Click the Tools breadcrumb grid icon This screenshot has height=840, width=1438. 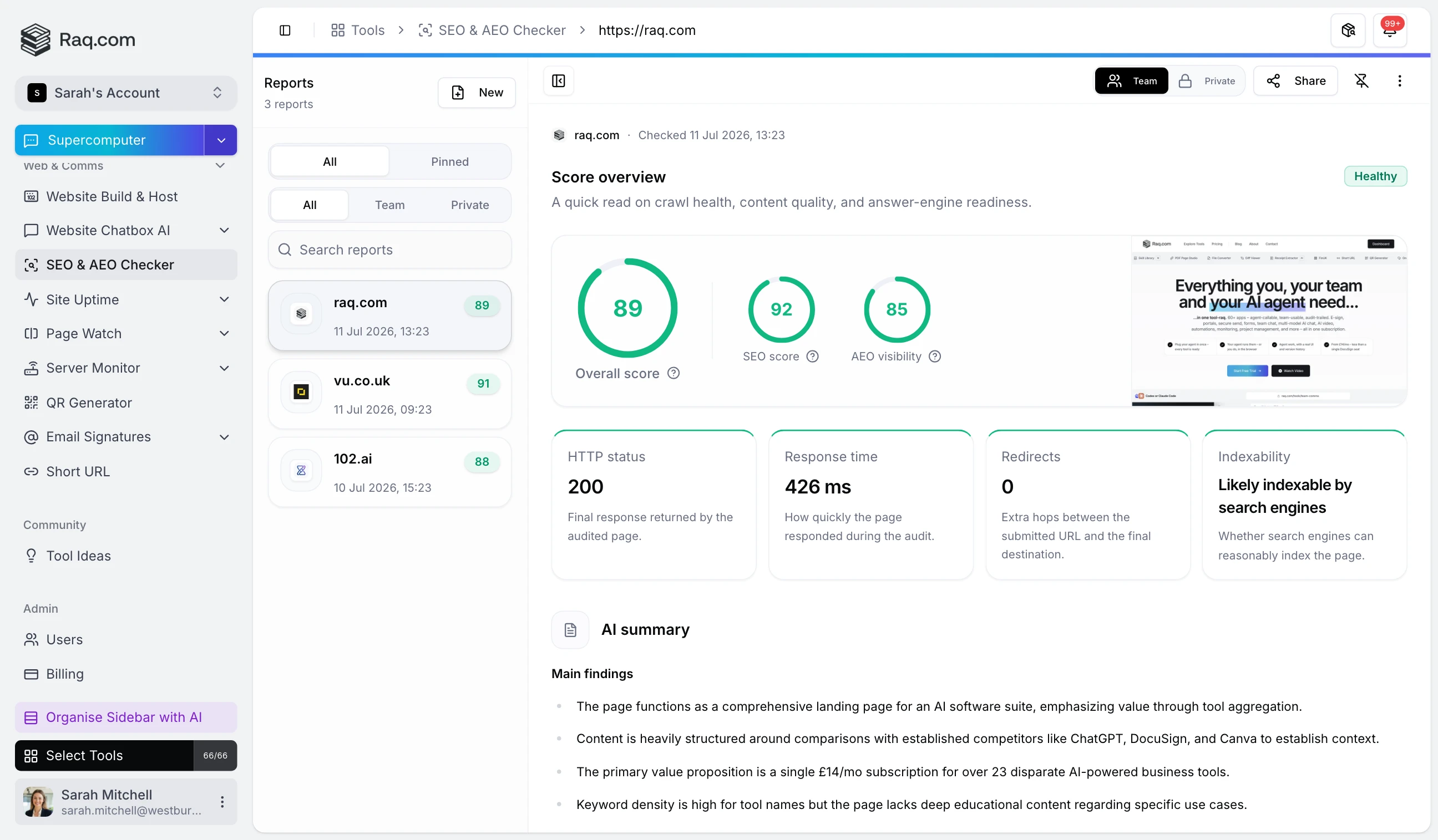(x=338, y=30)
